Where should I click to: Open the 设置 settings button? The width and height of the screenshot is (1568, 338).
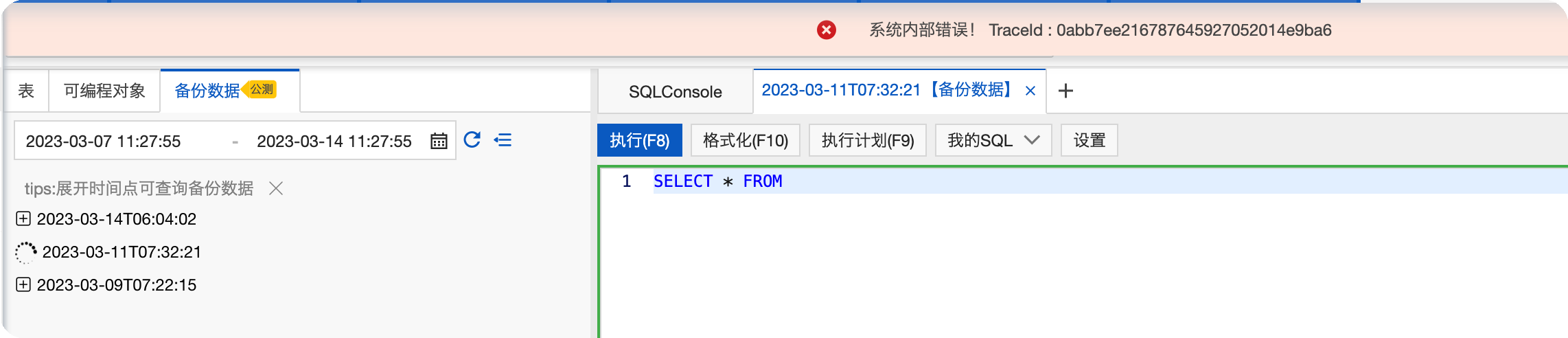(x=1089, y=140)
